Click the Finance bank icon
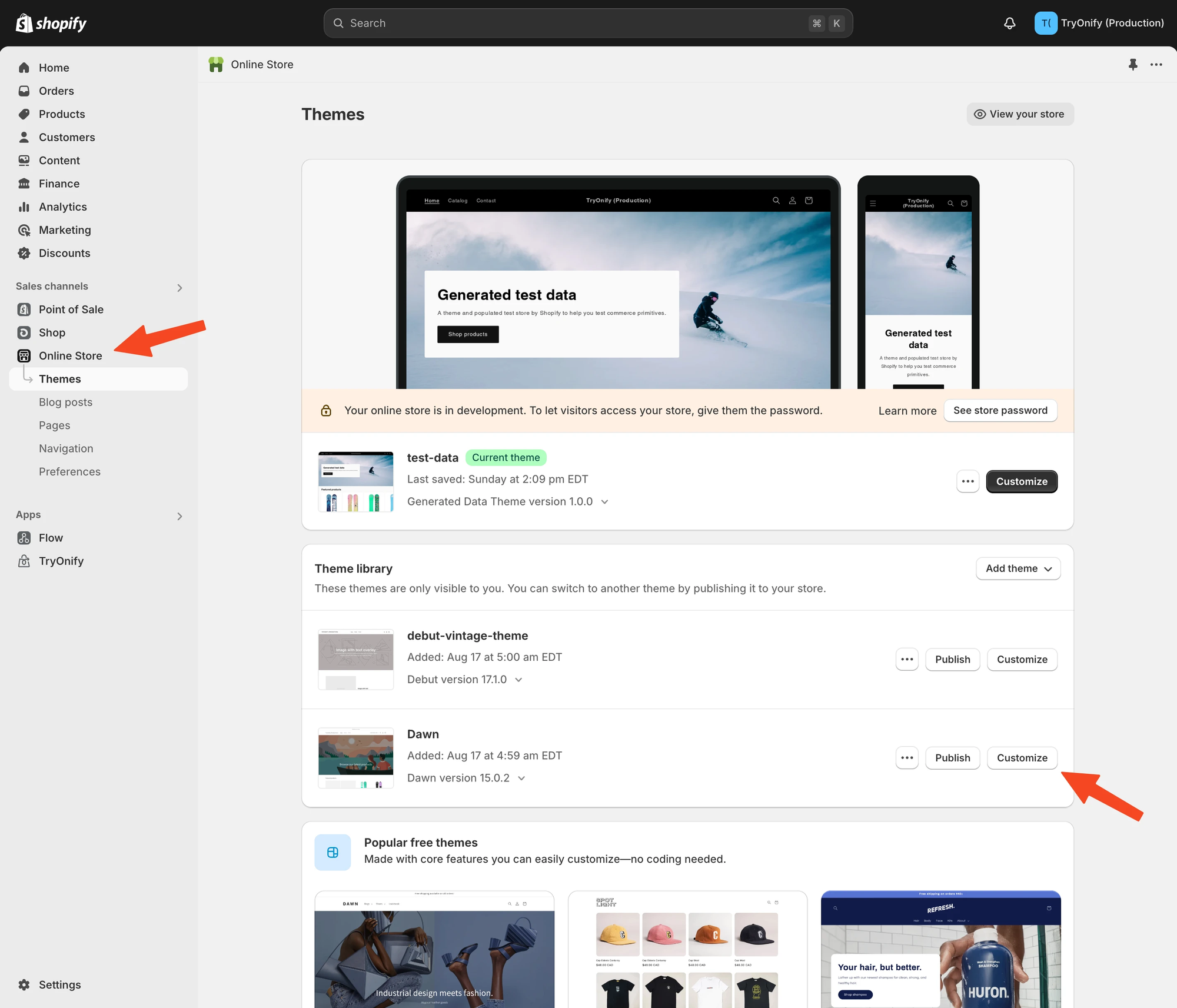Image resolution: width=1177 pixels, height=1008 pixels. (24, 184)
